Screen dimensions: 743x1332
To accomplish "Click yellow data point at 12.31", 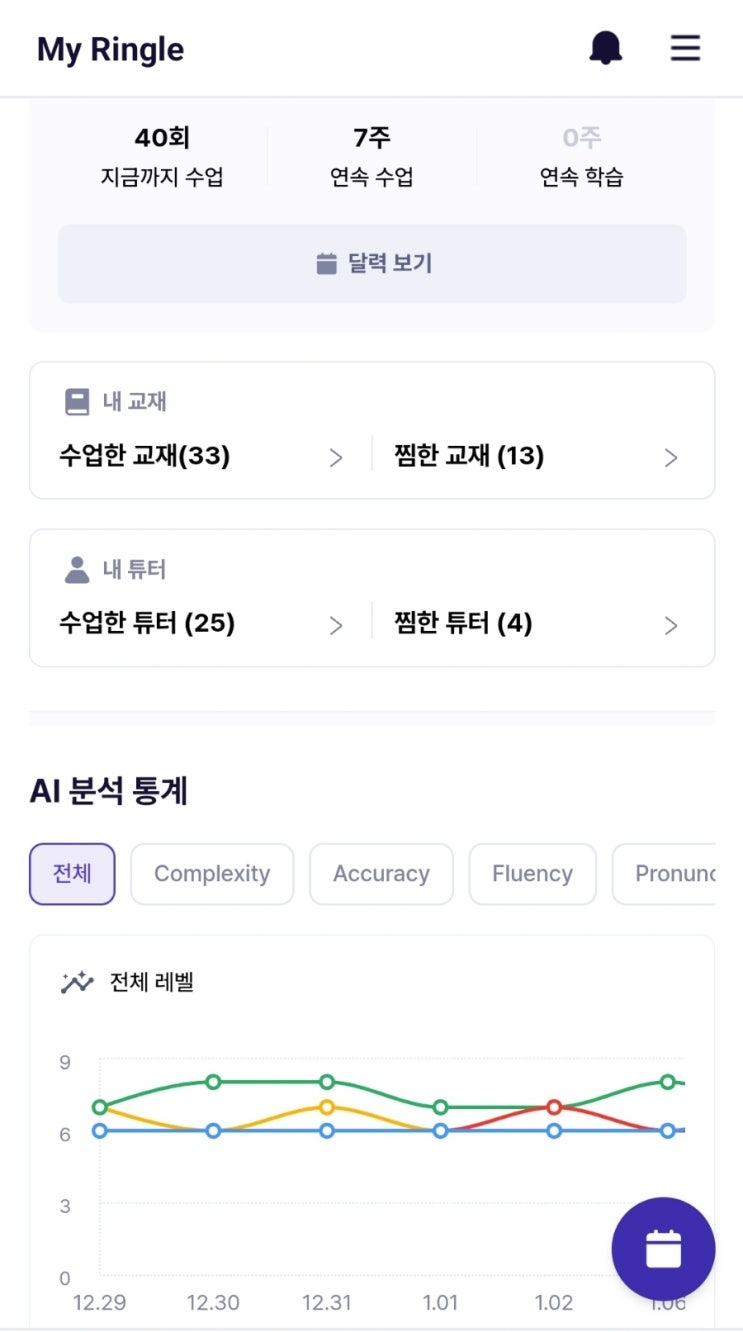I will click(x=327, y=1107).
